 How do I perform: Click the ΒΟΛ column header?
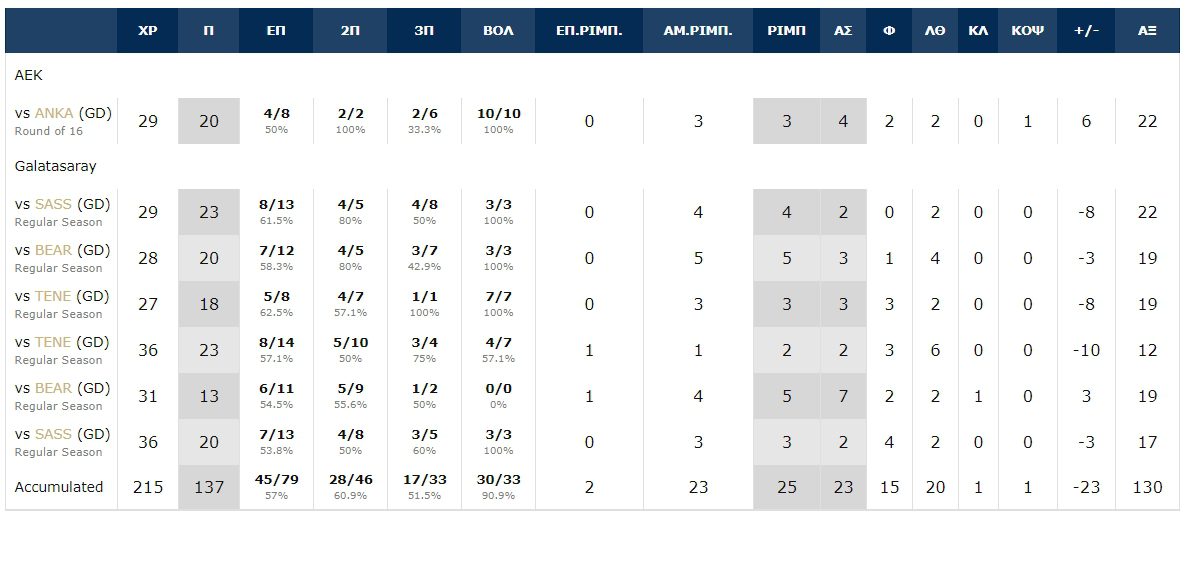(498, 31)
